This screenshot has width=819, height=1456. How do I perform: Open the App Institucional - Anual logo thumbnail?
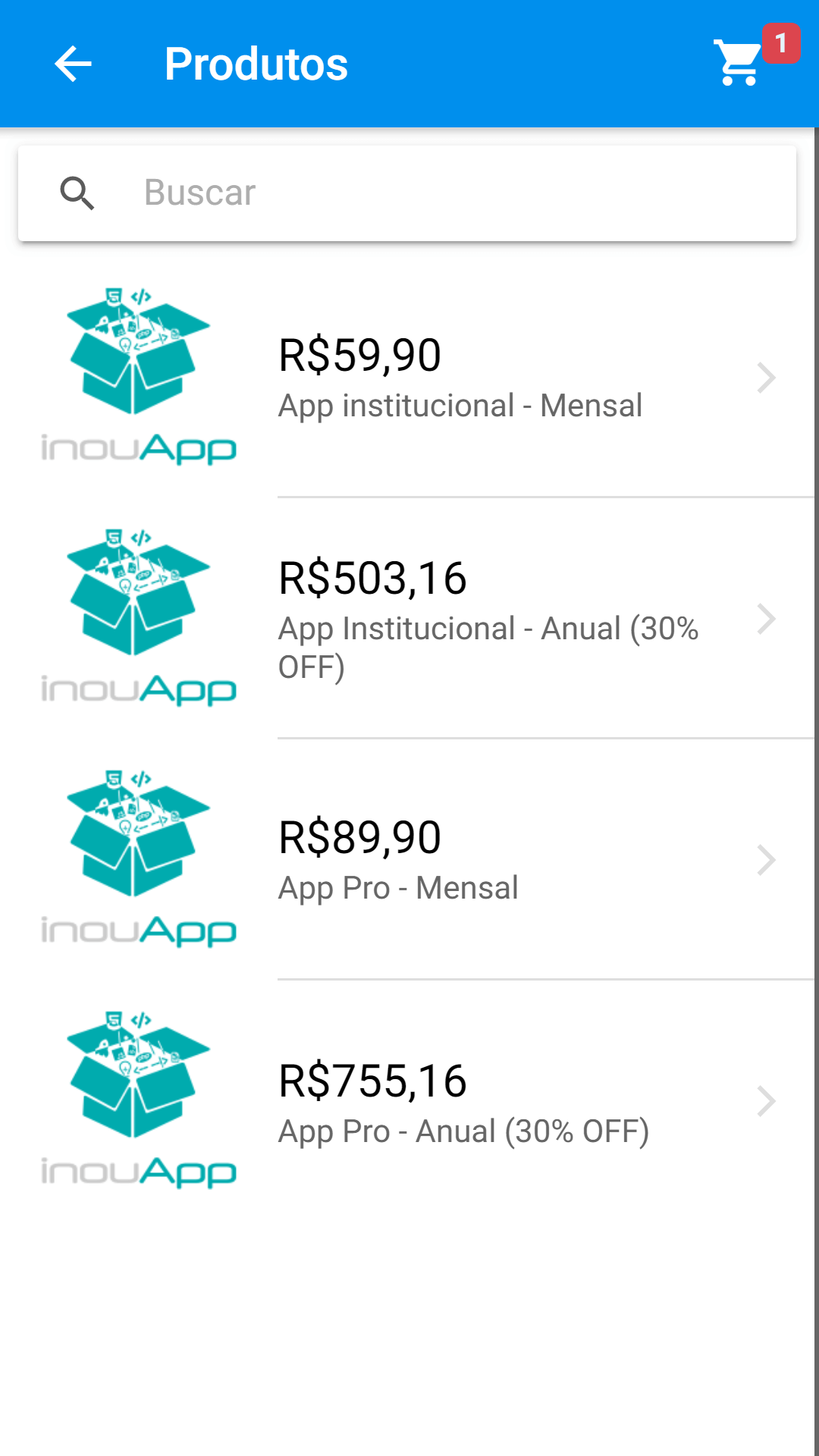[x=139, y=617]
